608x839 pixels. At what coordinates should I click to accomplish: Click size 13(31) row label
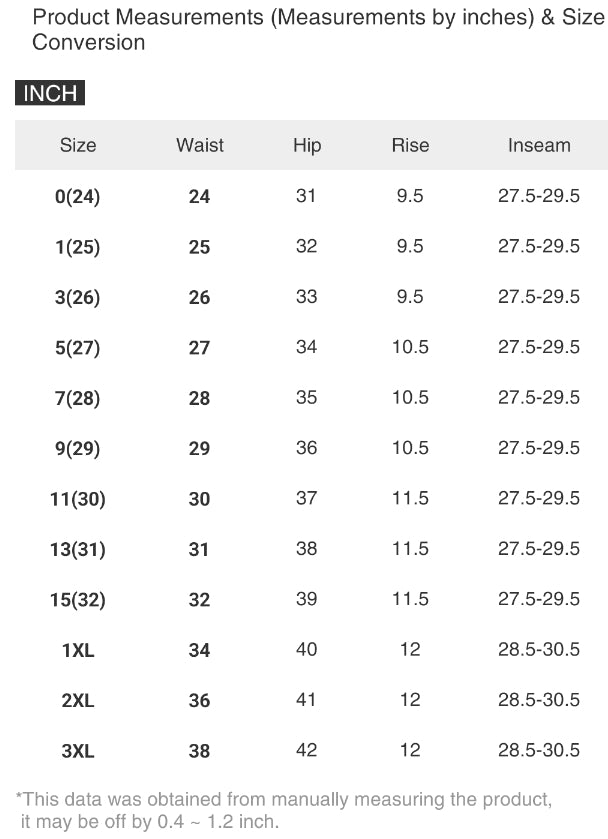(x=78, y=550)
